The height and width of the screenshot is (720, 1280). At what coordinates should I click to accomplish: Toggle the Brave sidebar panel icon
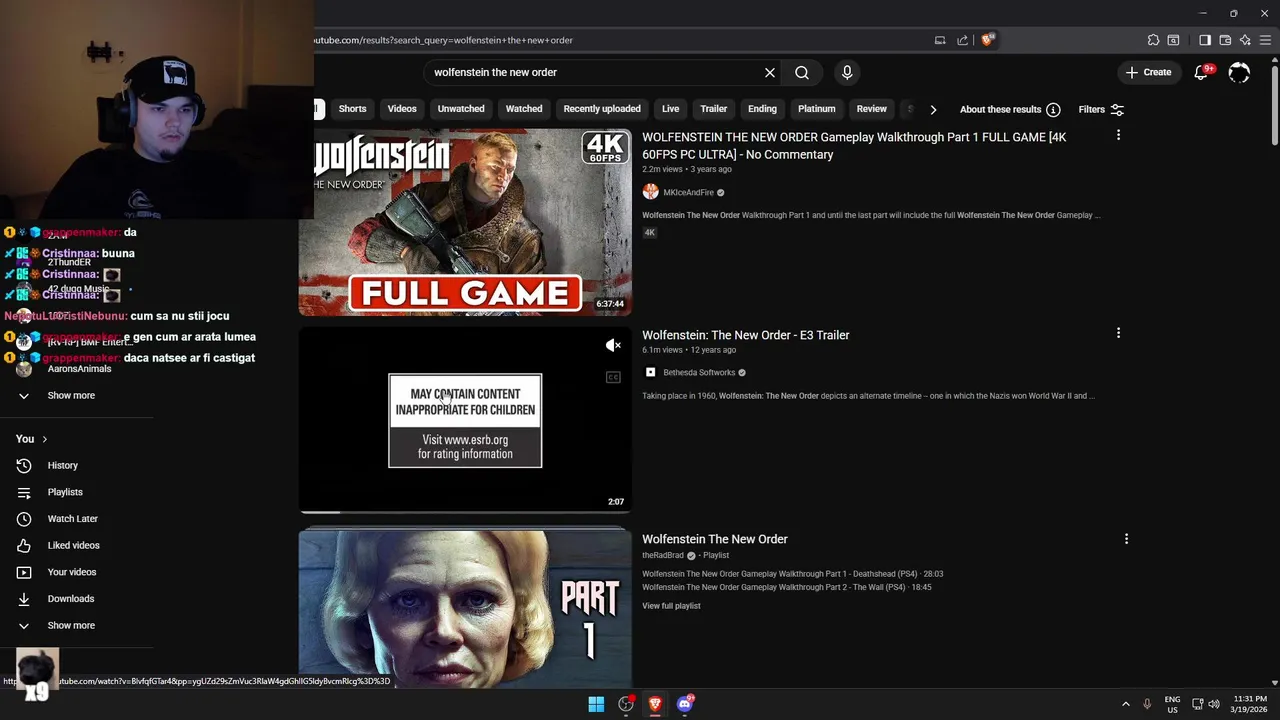coord(1205,40)
